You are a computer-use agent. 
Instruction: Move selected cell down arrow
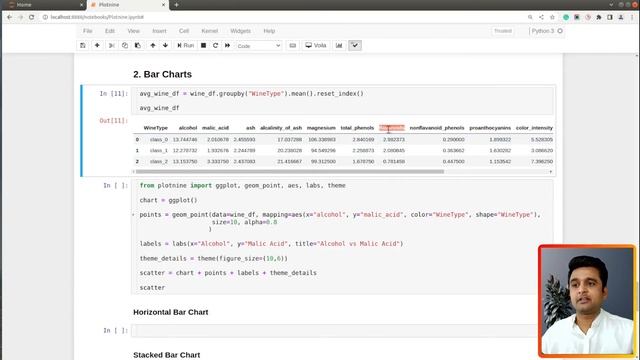click(x=165, y=45)
